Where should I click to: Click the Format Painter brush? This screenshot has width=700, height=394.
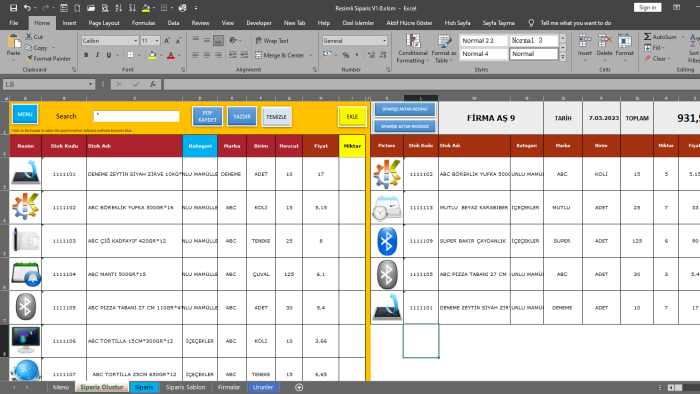pos(29,58)
